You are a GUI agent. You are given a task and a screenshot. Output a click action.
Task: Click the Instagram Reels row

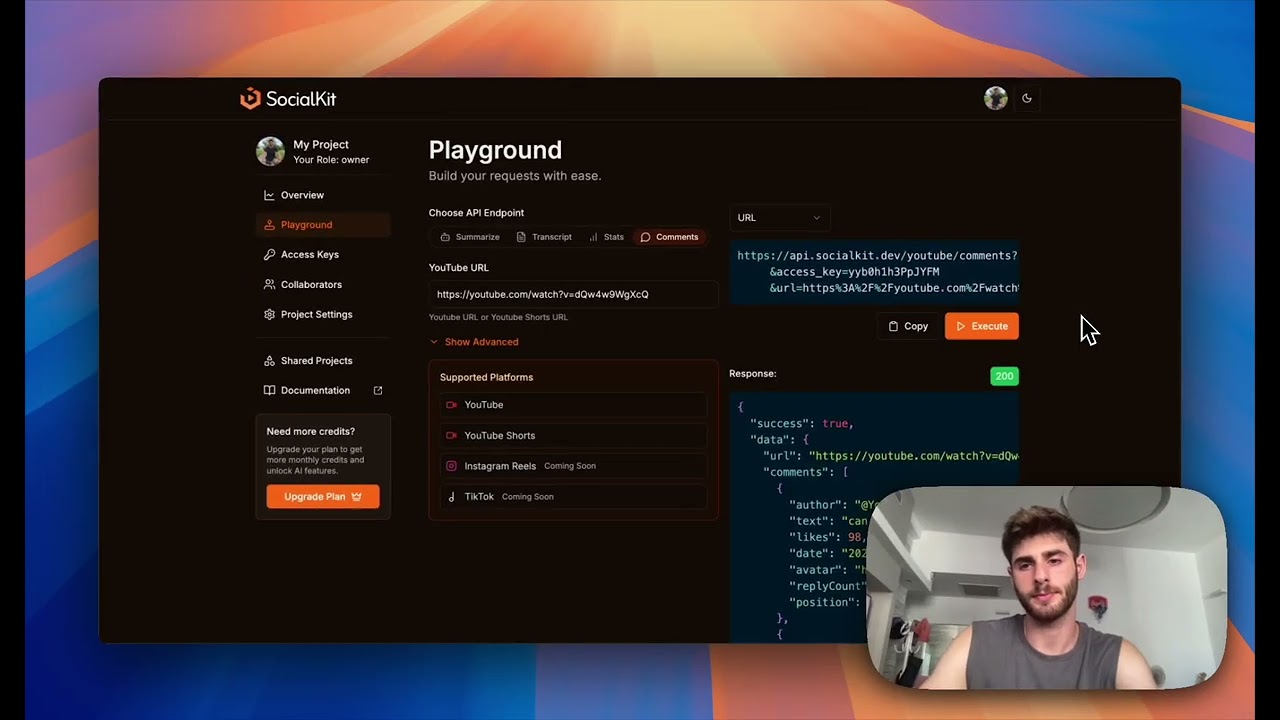tap(573, 466)
